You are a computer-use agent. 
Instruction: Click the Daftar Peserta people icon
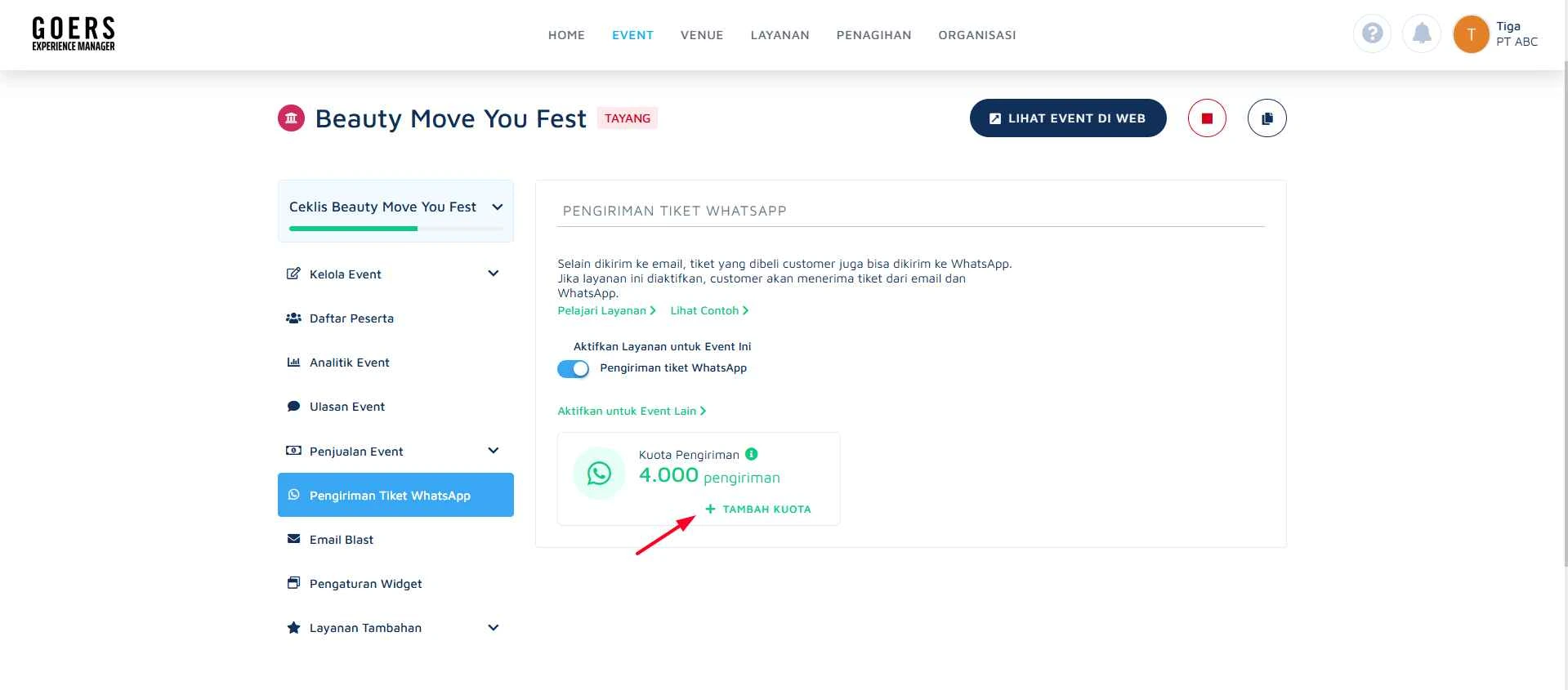(x=293, y=318)
